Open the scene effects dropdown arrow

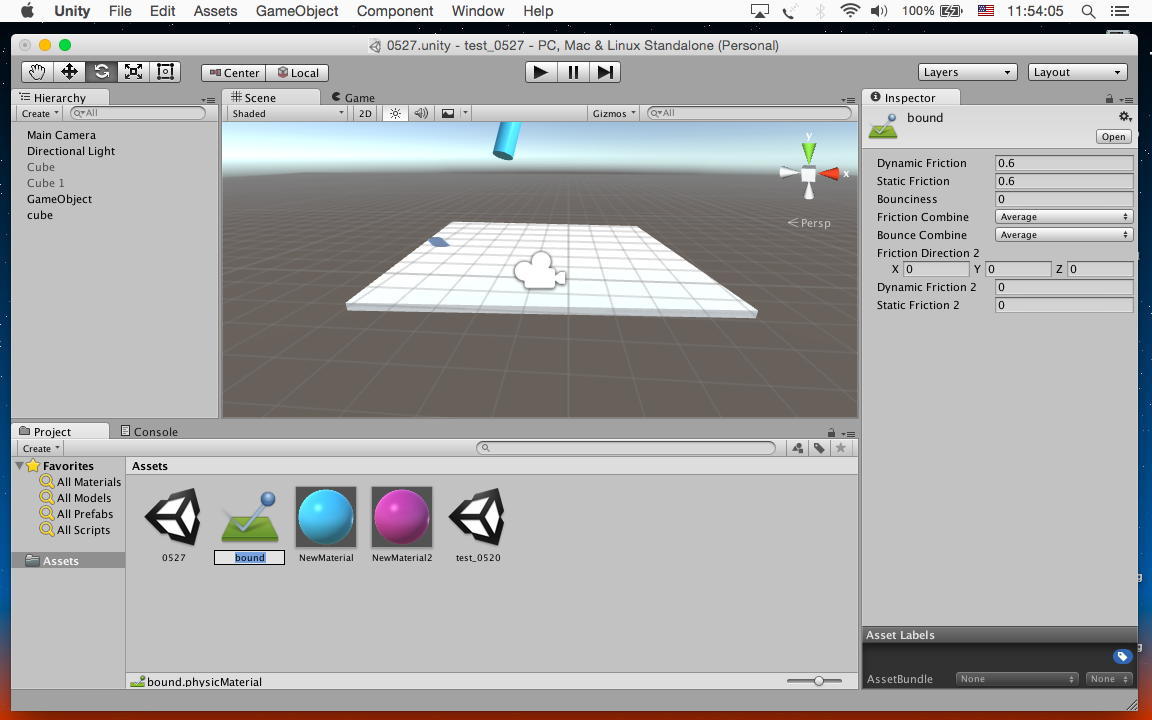(465, 113)
